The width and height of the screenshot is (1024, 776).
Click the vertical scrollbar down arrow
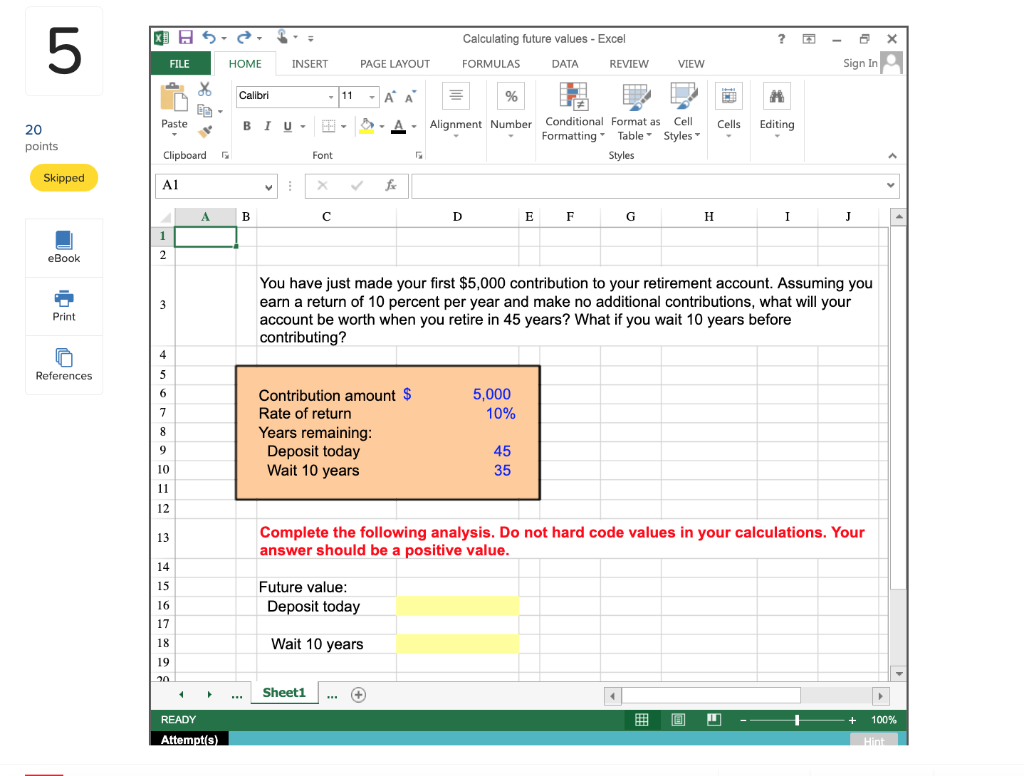point(899,673)
